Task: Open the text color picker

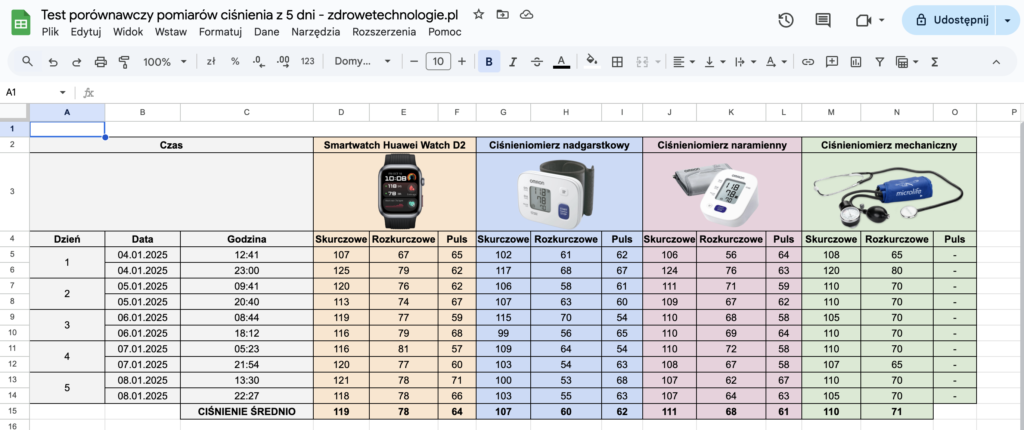Action: (561, 62)
